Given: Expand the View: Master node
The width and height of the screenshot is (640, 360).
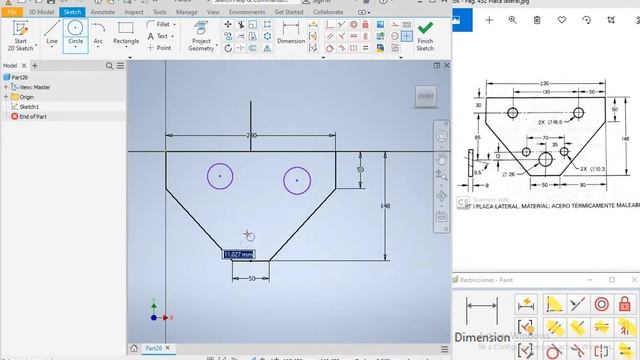Looking at the screenshot, I should (x=6, y=87).
